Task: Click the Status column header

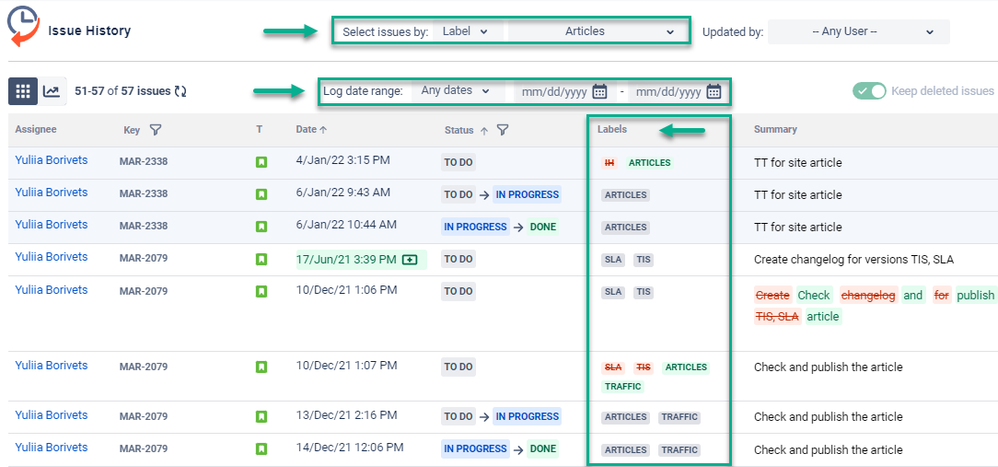Action: pyautogui.click(x=459, y=130)
